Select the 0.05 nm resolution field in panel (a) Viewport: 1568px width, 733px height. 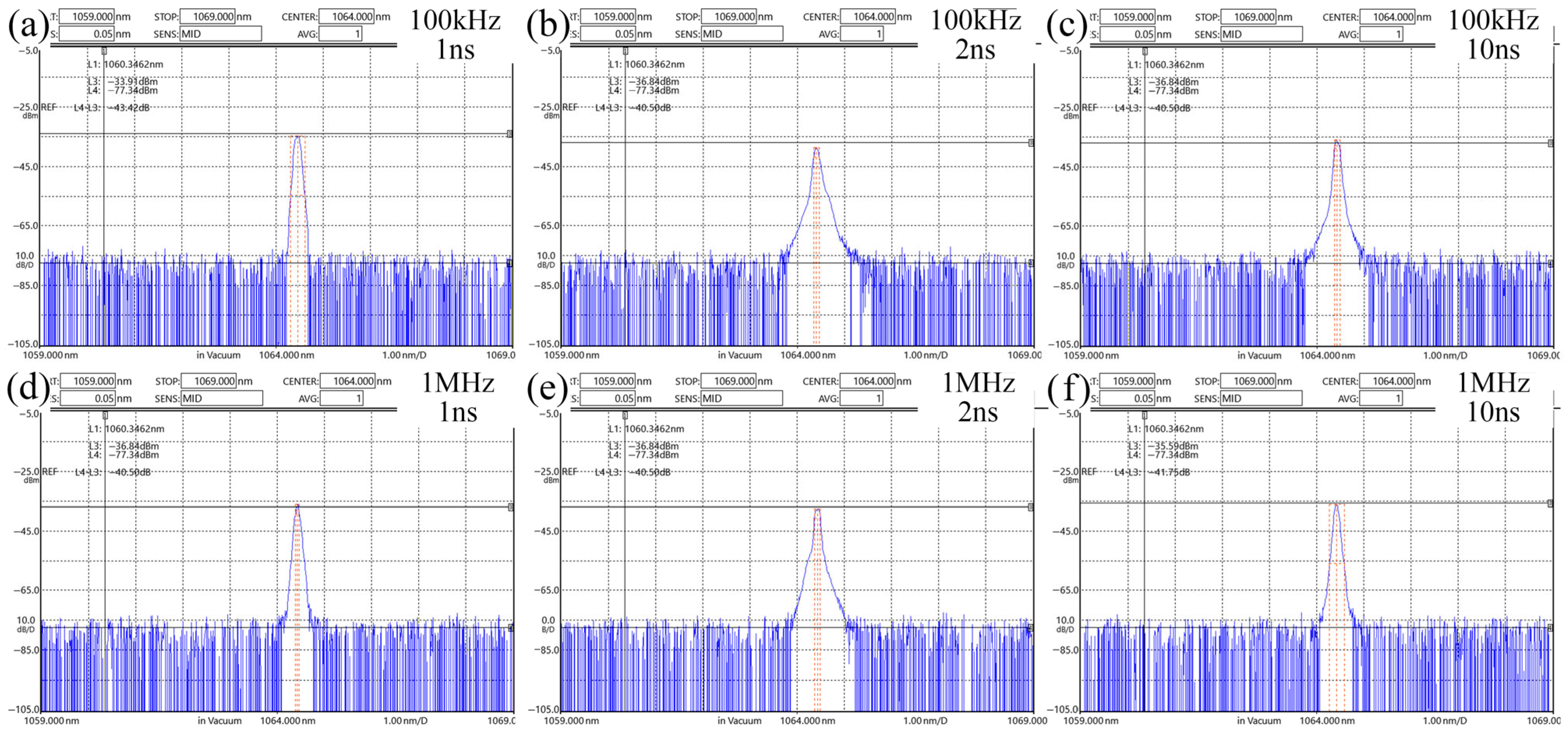click(87, 34)
